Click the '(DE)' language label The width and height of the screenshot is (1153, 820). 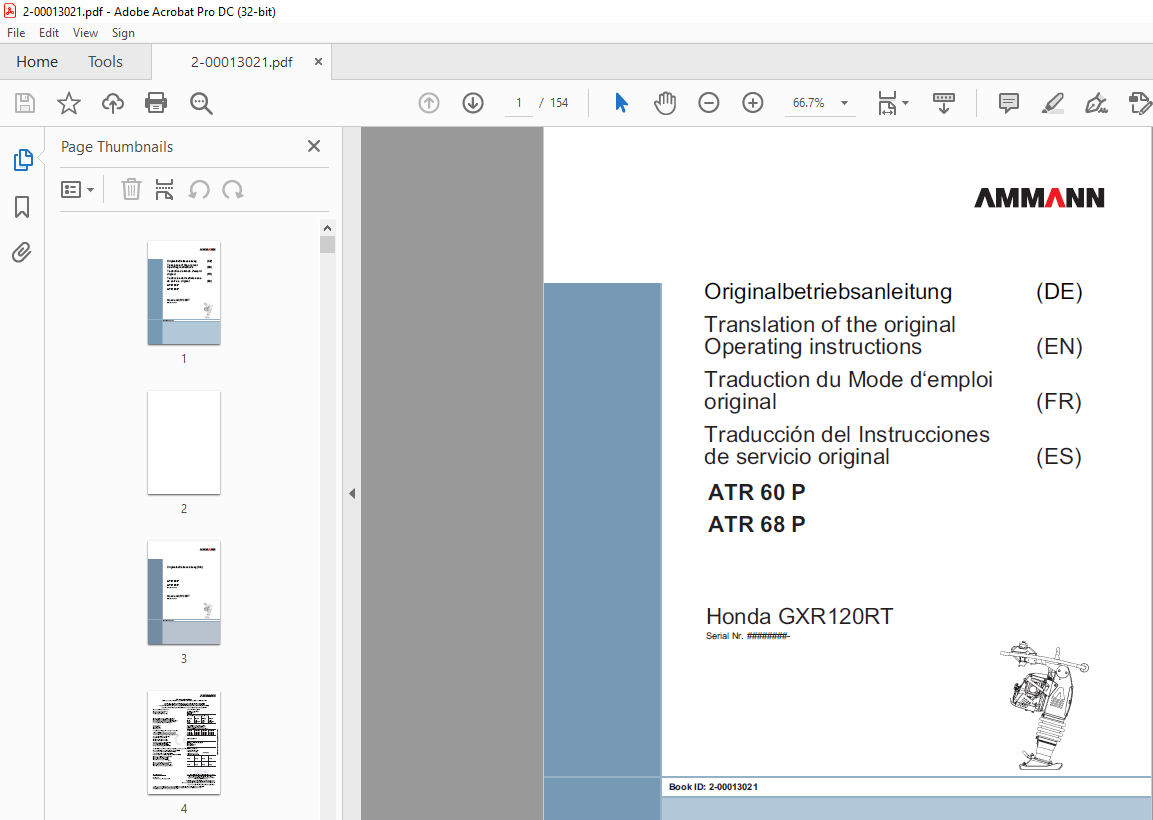click(1059, 292)
